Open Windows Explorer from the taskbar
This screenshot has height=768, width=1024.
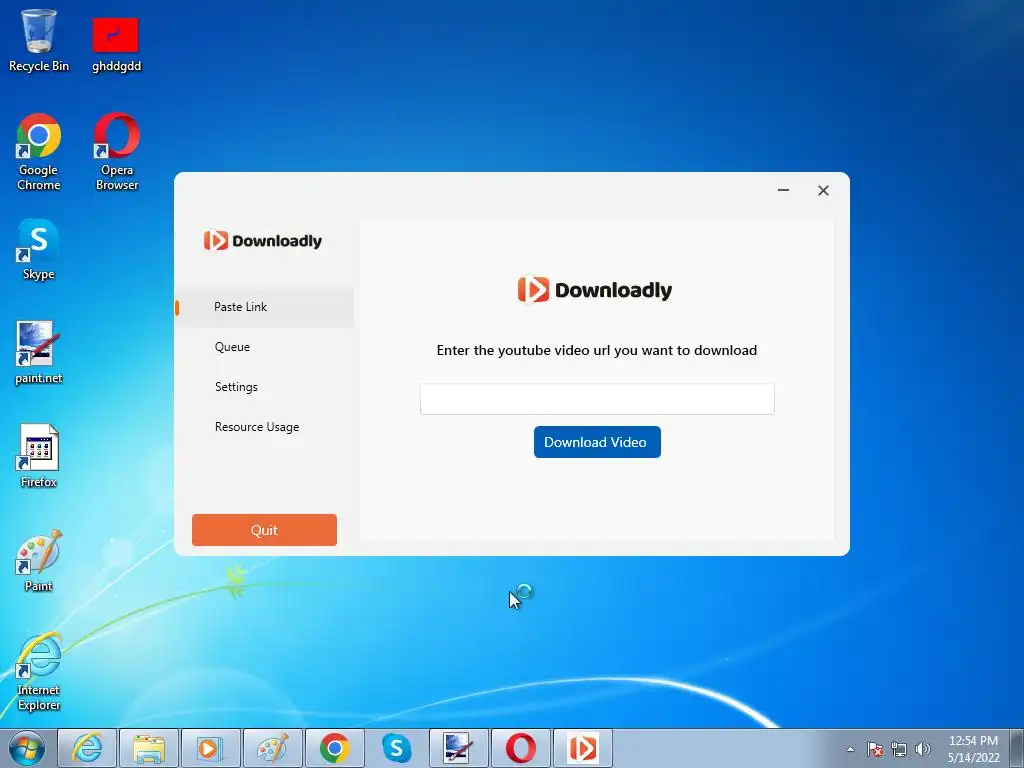[x=149, y=748]
